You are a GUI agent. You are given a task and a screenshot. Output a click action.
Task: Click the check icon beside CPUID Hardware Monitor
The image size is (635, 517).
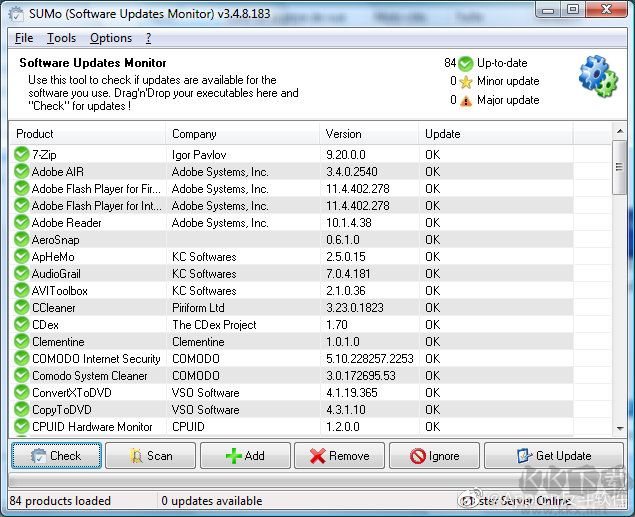[22, 427]
